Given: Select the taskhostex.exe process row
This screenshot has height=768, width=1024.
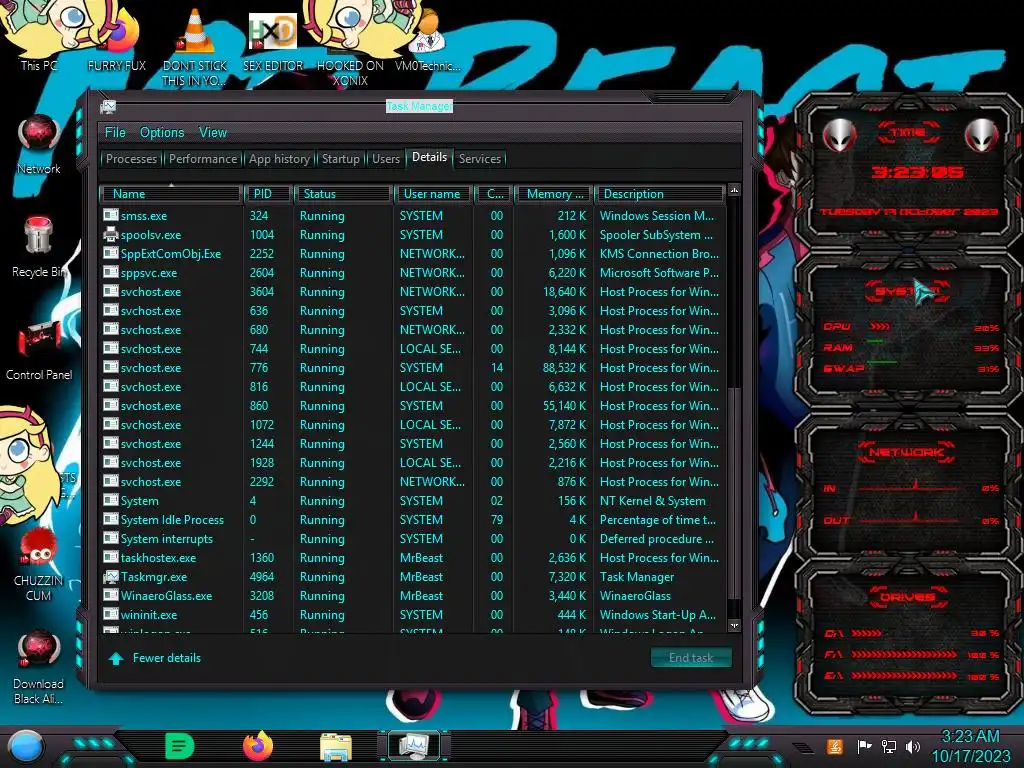Looking at the screenshot, I should pyautogui.click(x=413, y=558).
